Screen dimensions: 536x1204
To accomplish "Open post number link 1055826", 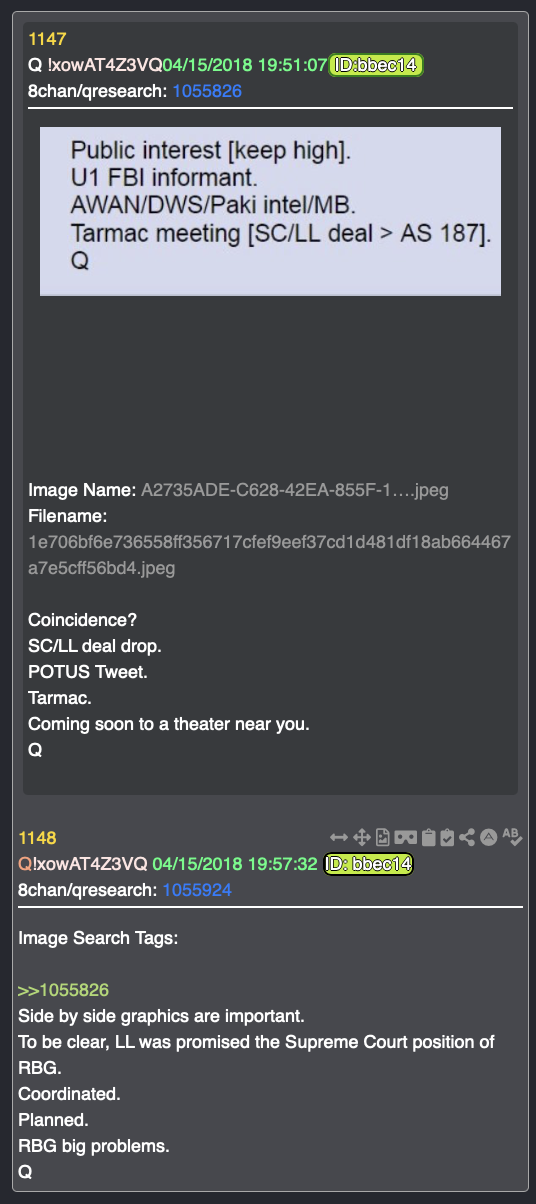I will pos(207,91).
